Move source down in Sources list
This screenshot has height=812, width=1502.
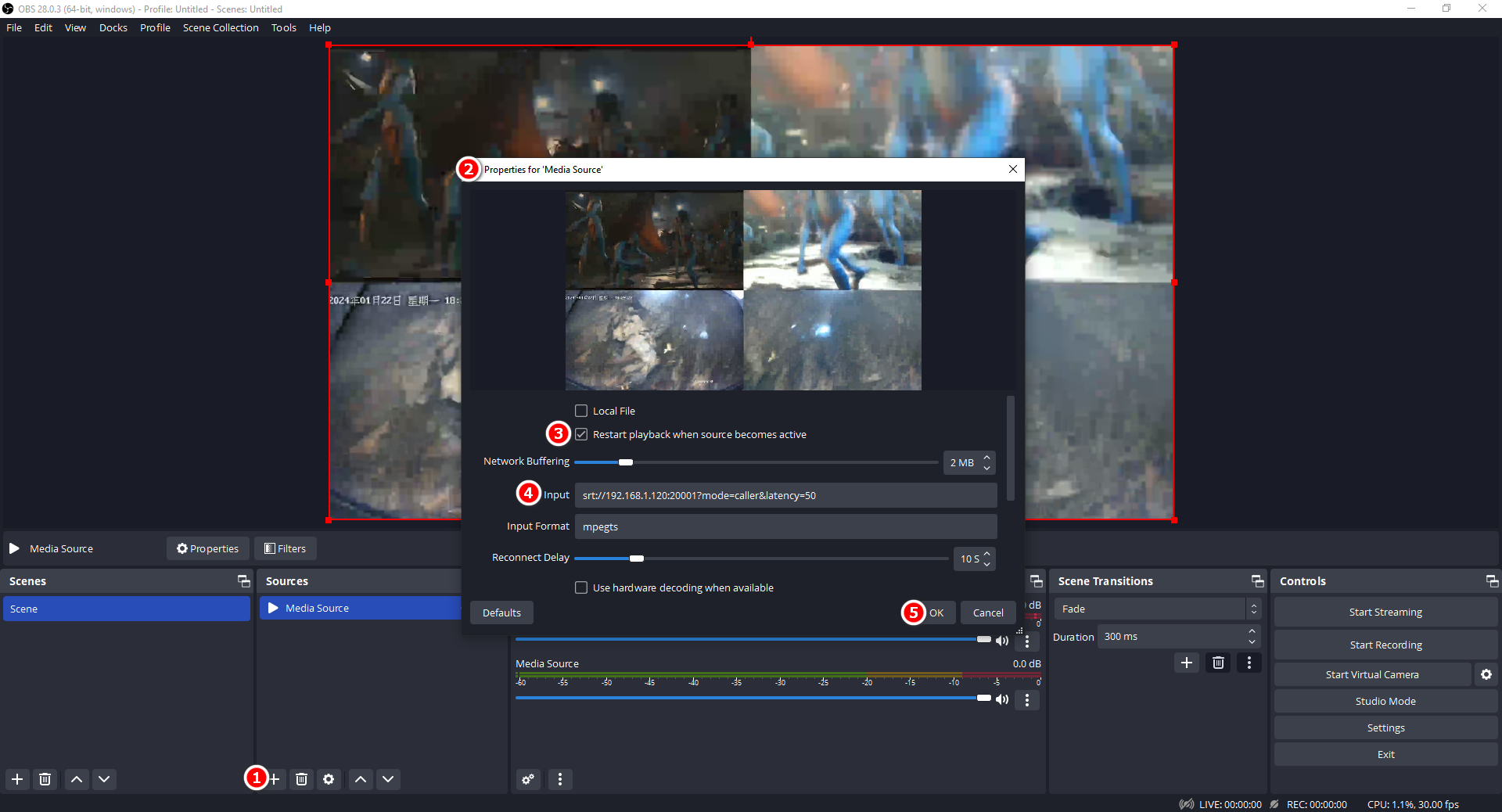[388, 779]
